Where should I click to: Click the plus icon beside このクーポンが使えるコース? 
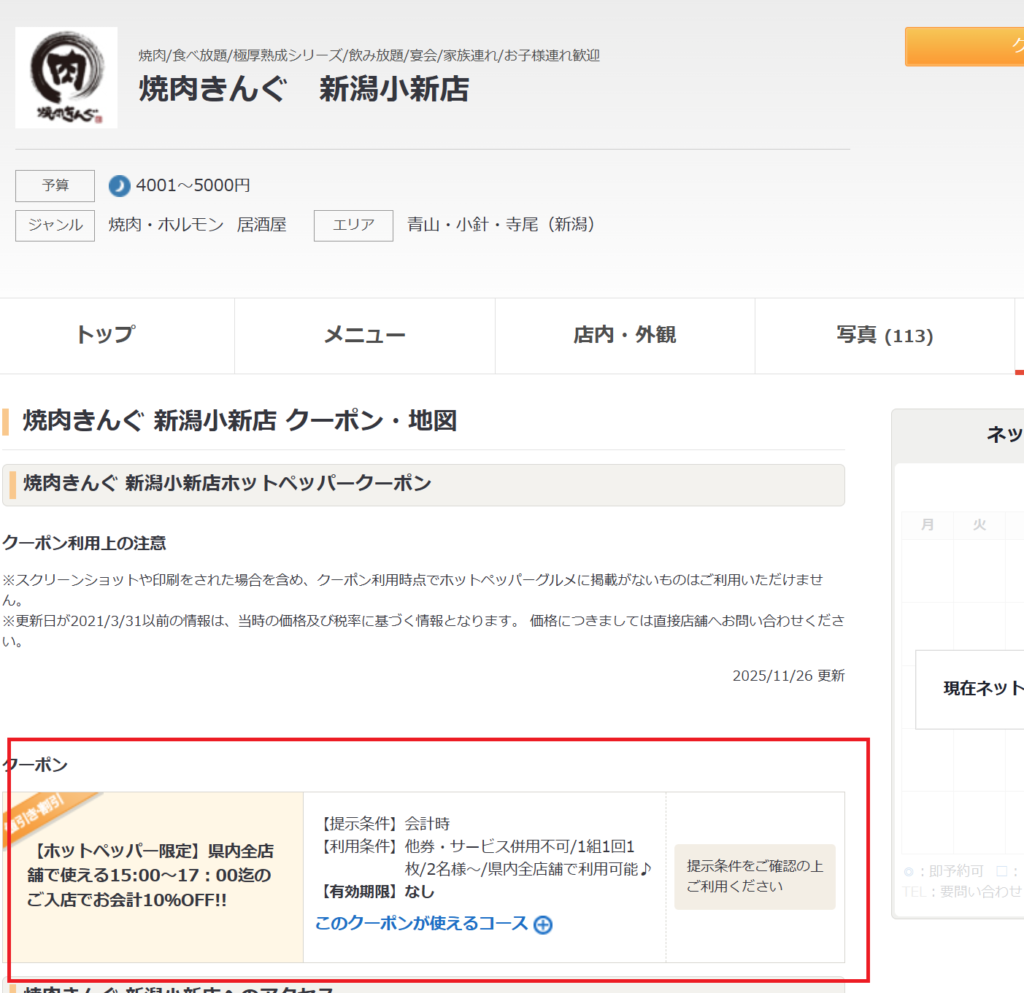coord(543,925)
